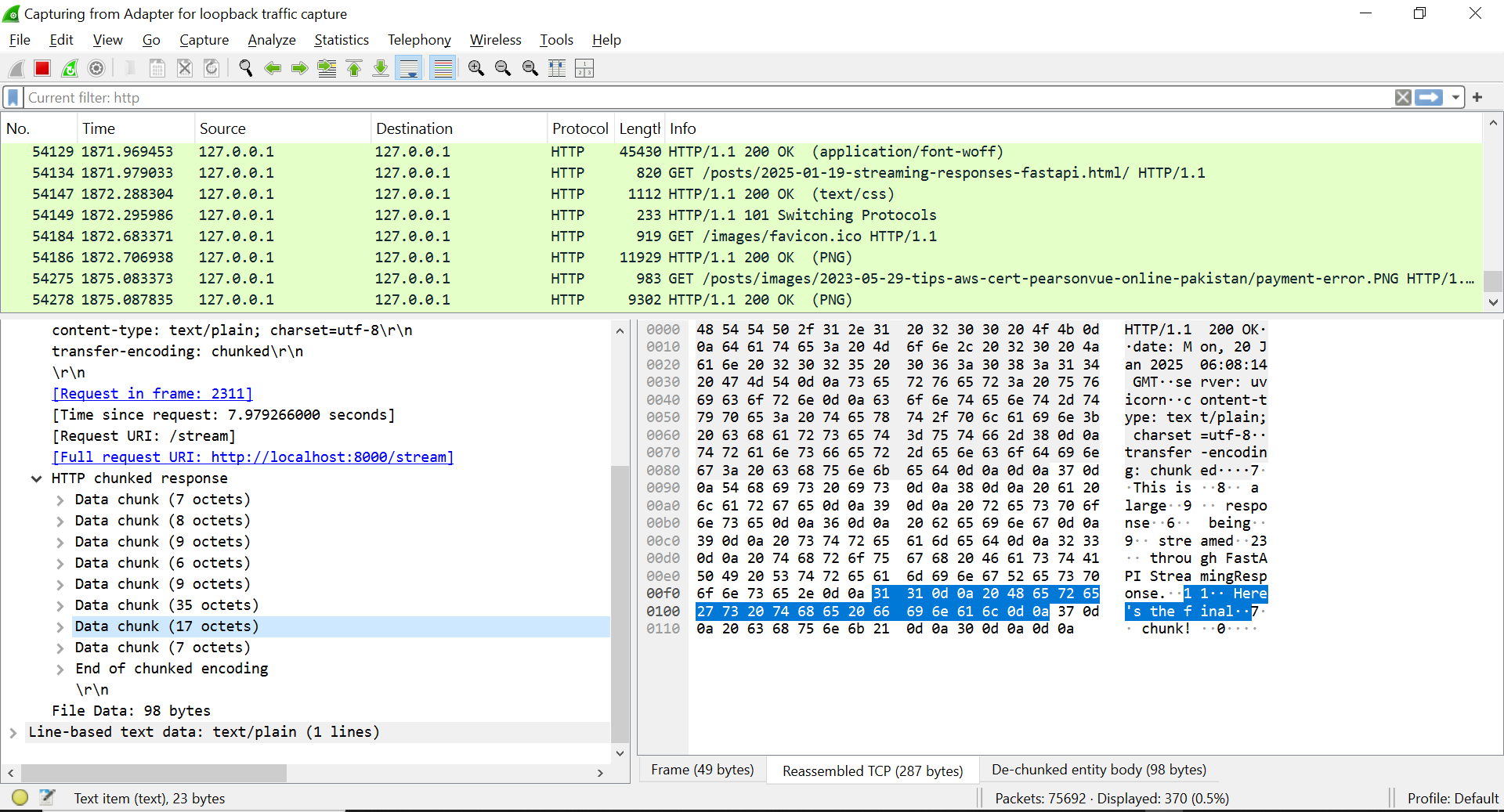This screenshot has height=812, width=1504.
Task: Open the File menu
Action: [20, 40]
